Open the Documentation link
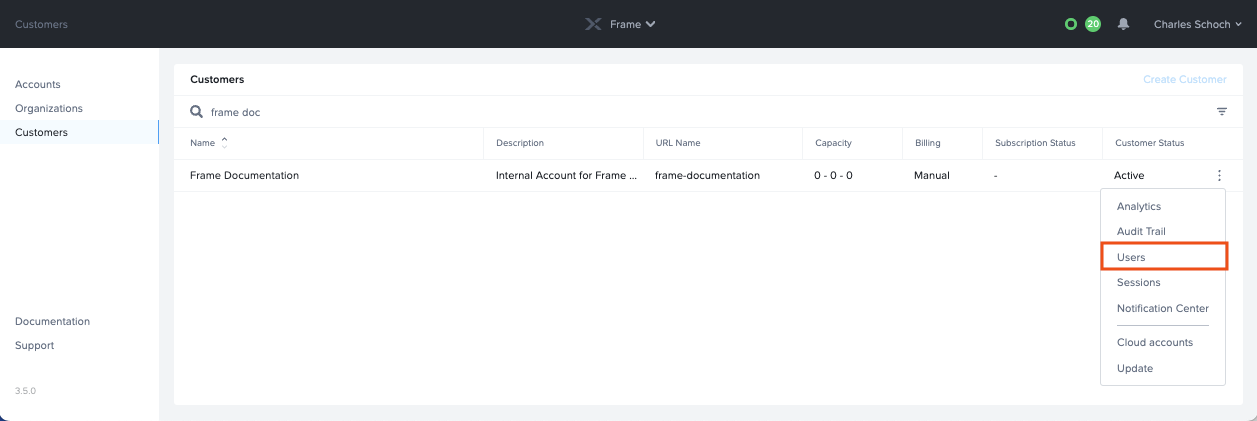 click(x=52, y=321)
